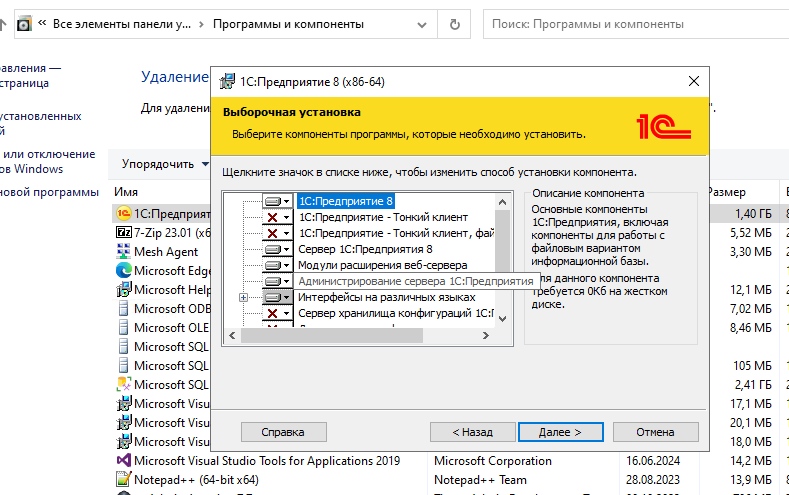Image resolution: width=789 pixels, height=495 pixels.
Task: Select the 1С:Предприятие 8 component row
Action: 345,201
